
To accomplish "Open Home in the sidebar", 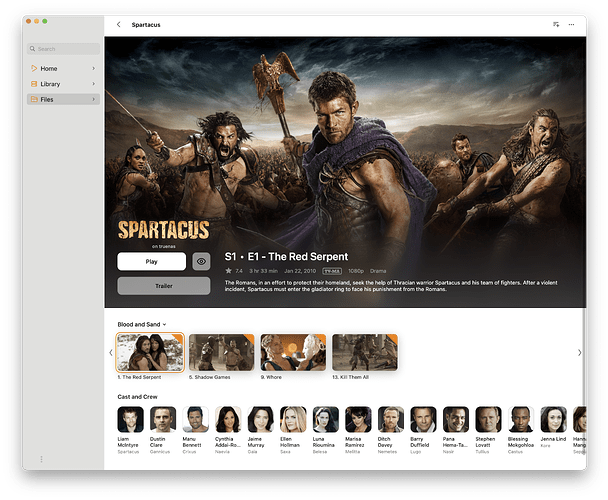I will pyautogui.click(x=63, y=68).
